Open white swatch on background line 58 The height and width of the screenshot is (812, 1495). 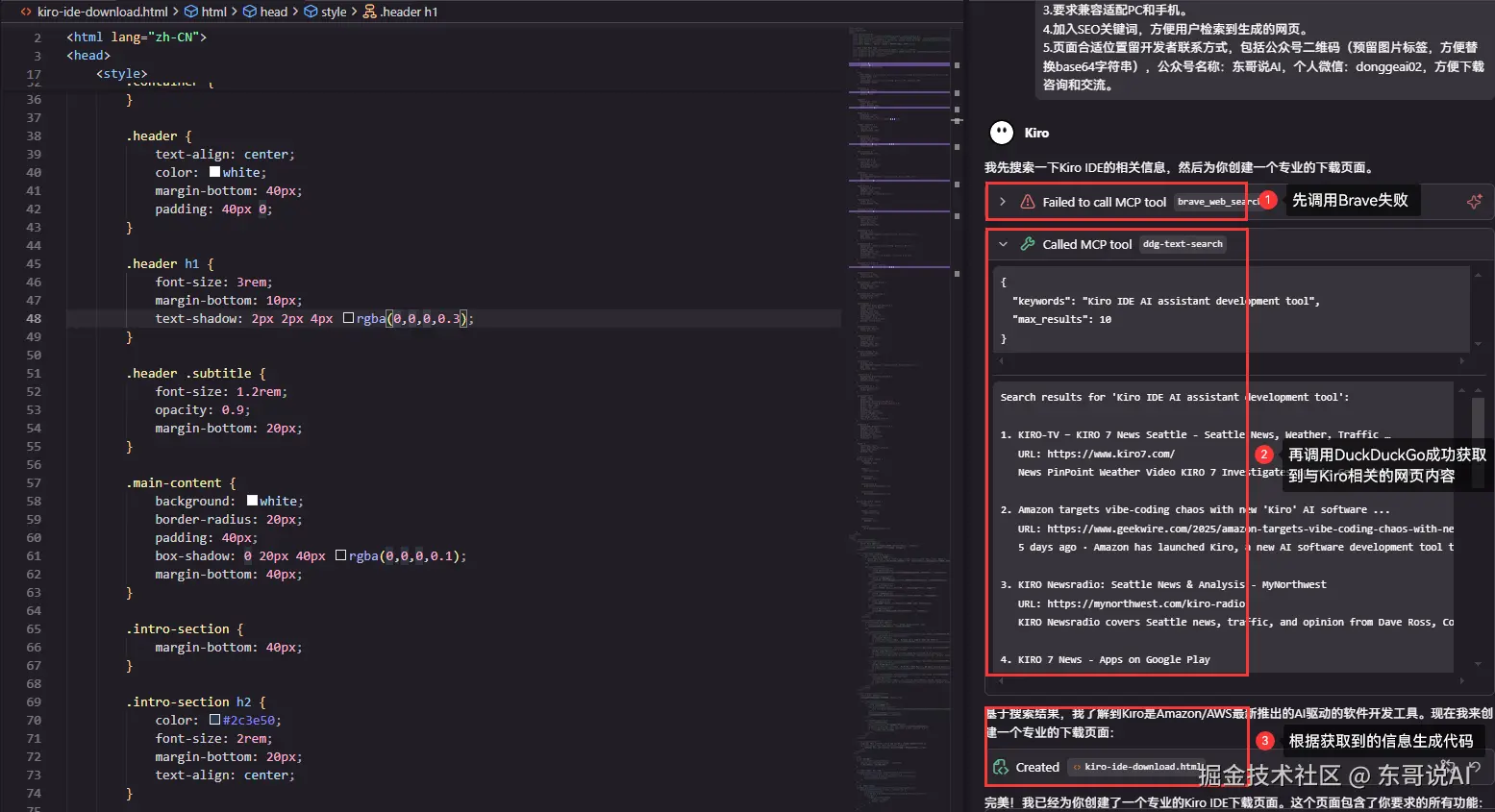tap(252, 501)
